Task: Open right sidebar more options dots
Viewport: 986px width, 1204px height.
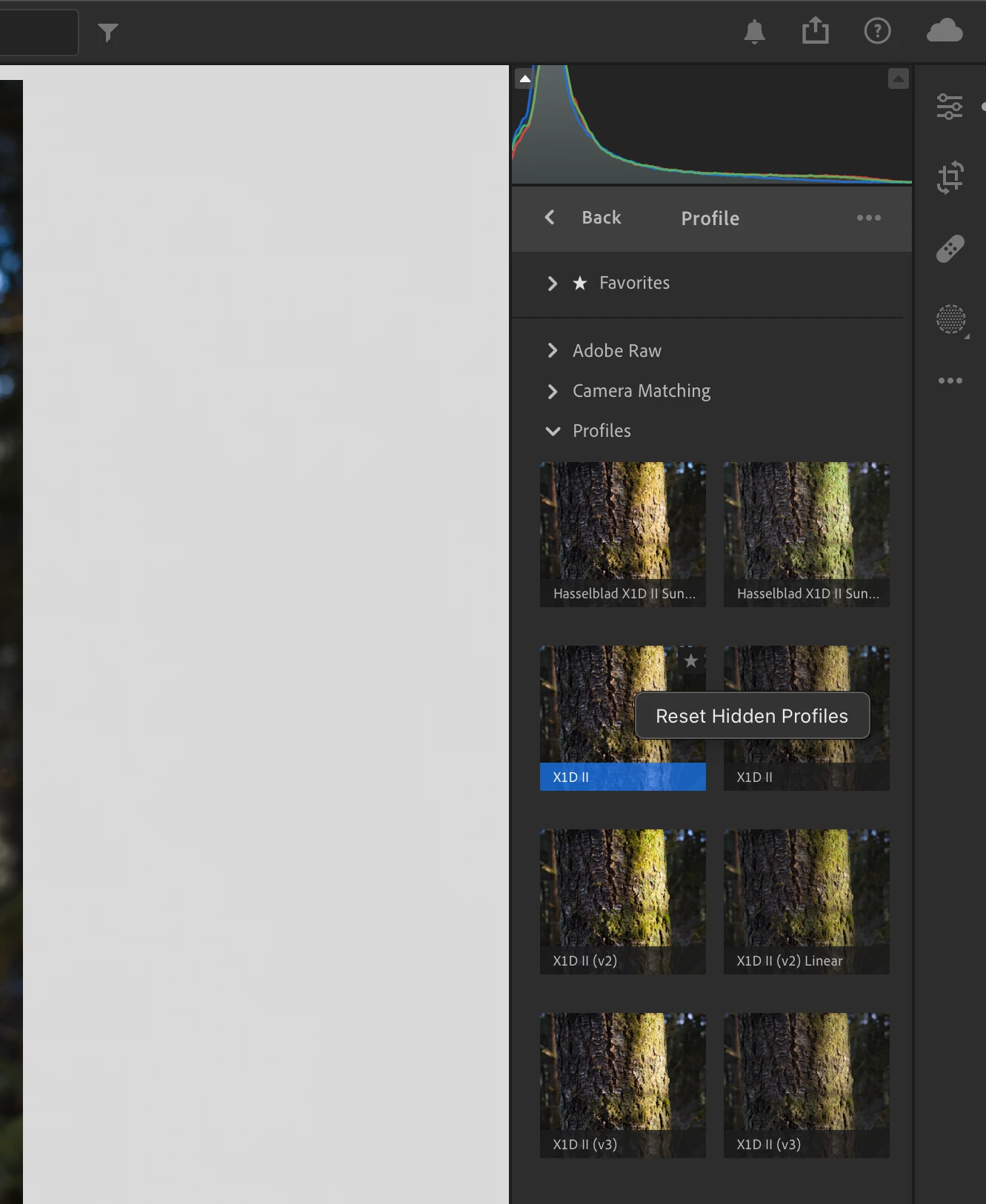Action: 950,381
